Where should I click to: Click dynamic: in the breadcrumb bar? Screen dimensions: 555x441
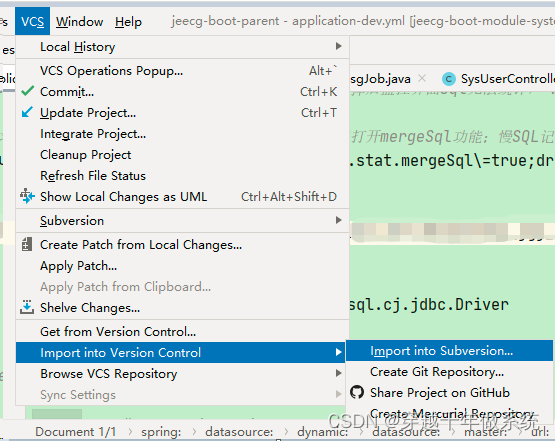pyautogui.click(x=323, y=431)
